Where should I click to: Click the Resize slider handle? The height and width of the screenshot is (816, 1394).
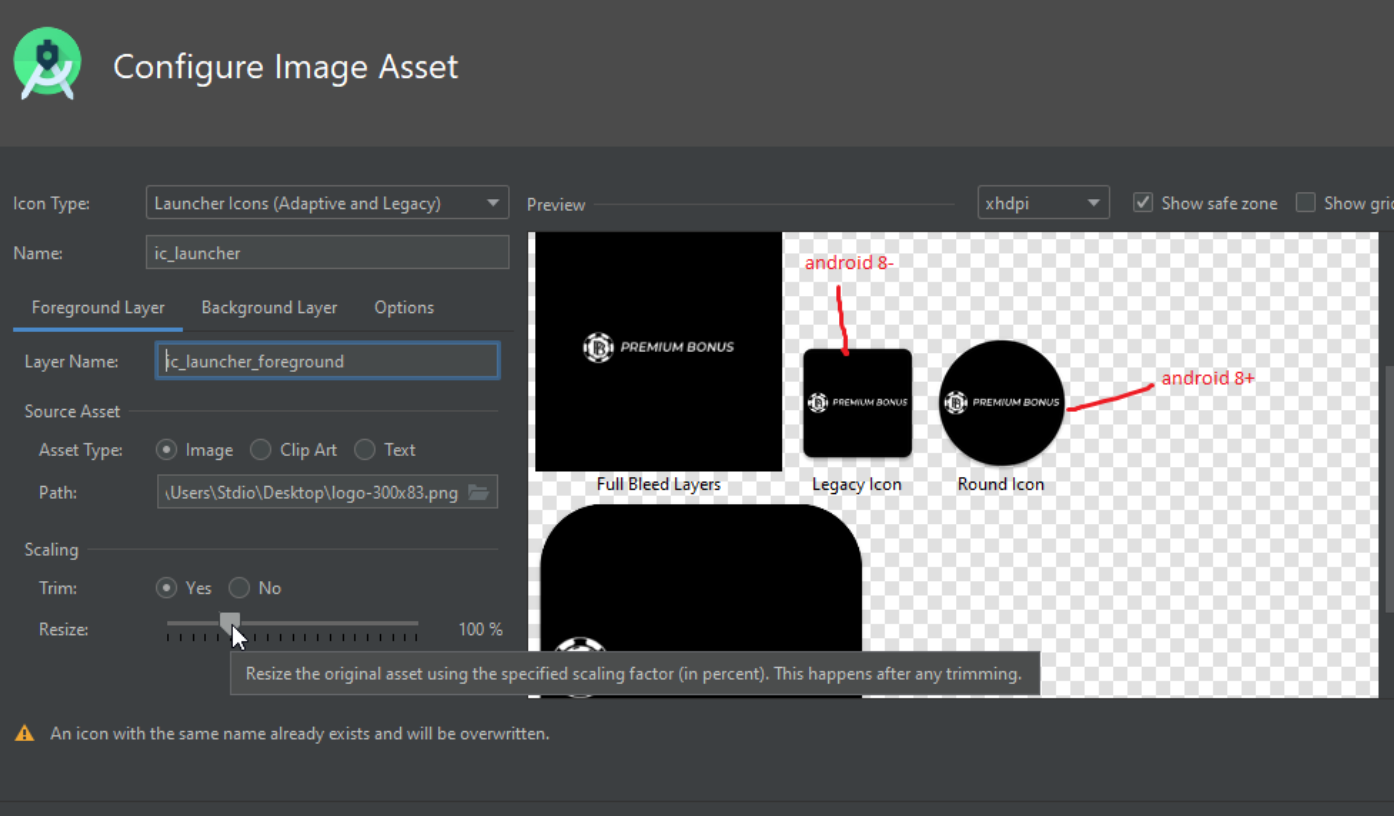(x=230, y=623)
